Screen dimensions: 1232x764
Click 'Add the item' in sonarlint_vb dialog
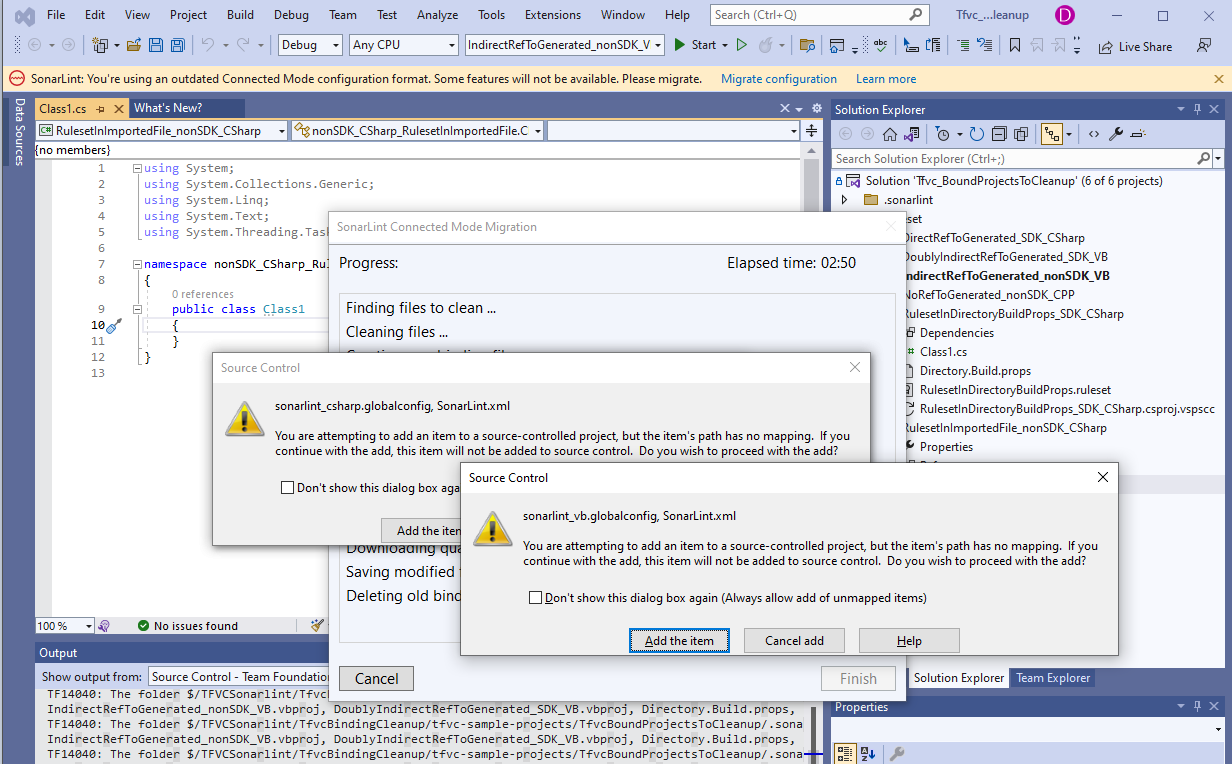click(x=679, y=640)
